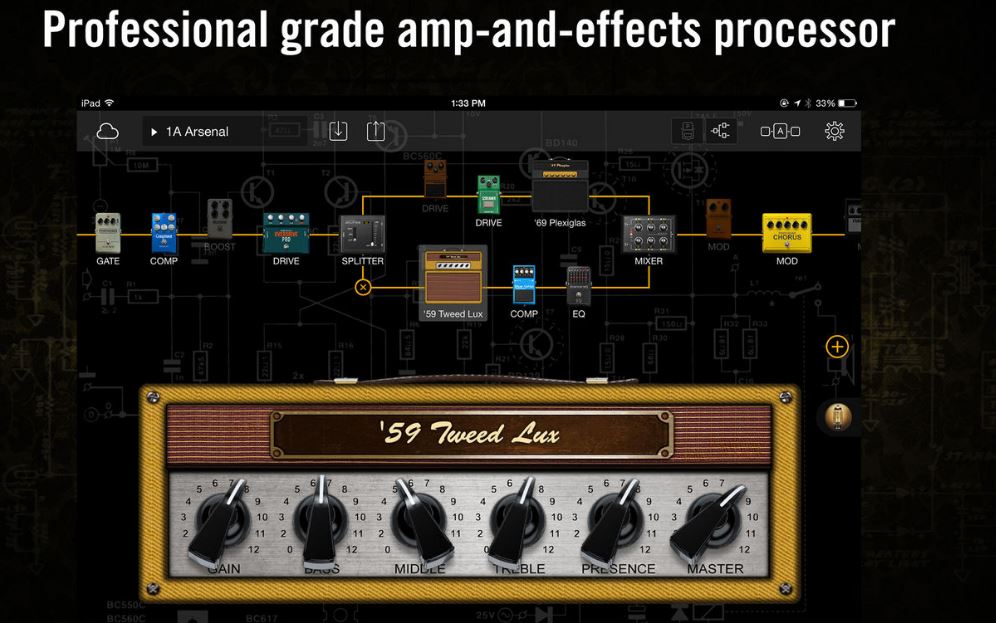The height and width of the screenshot is (623, 996).
Task: Open the blue COMP pedal at chain start
Action: point(164,232)
